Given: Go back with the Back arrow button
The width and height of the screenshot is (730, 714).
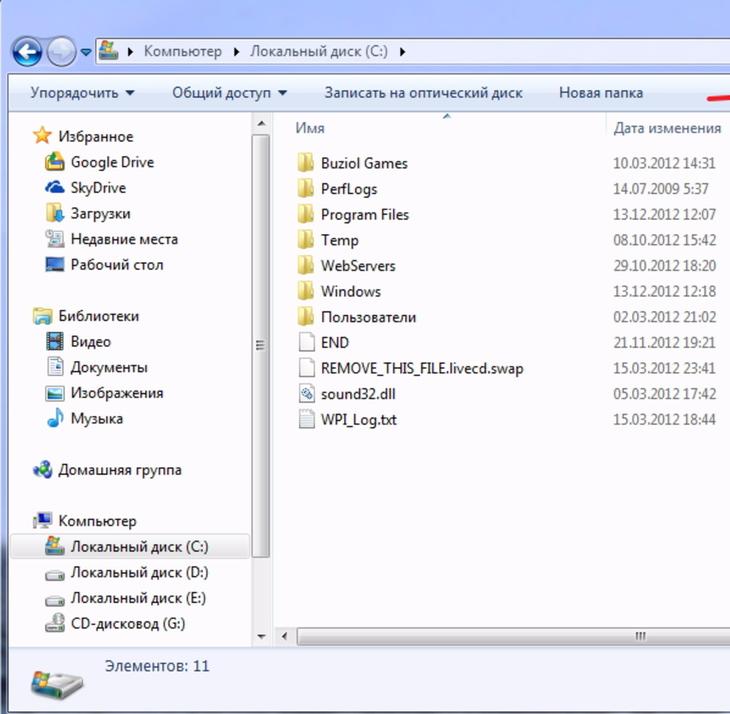Looking at the screenshot, I should [x=27, y=52].
